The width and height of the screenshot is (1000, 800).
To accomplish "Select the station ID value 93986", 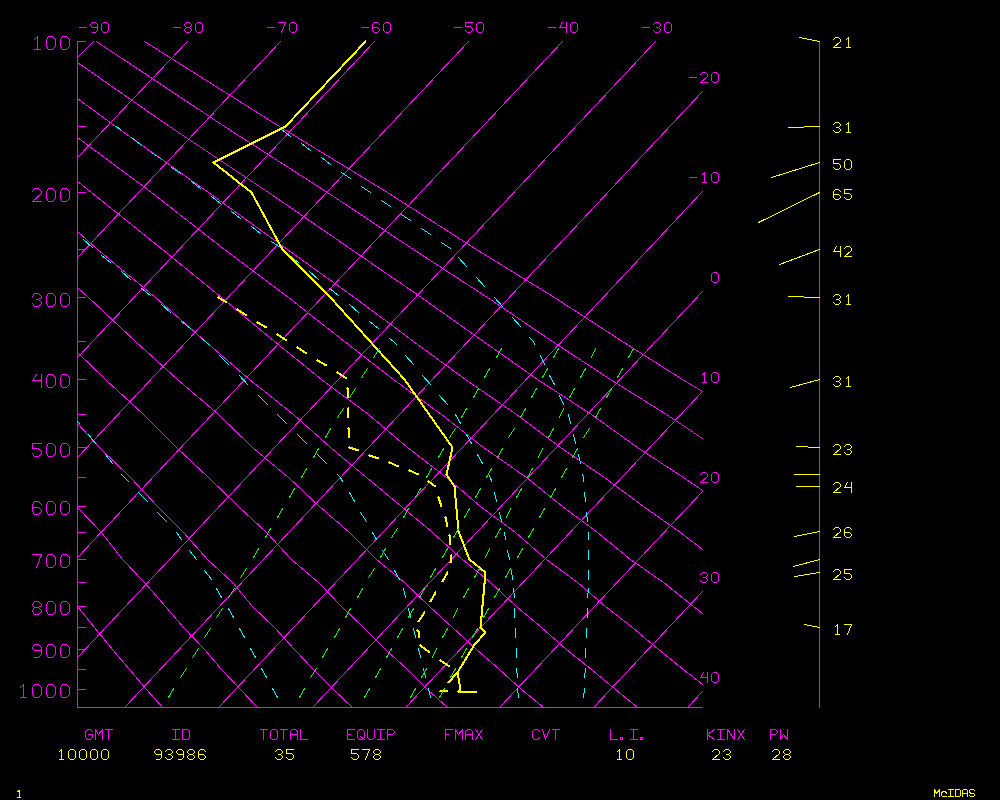I will pyautogui.click(x=180, y=754).
